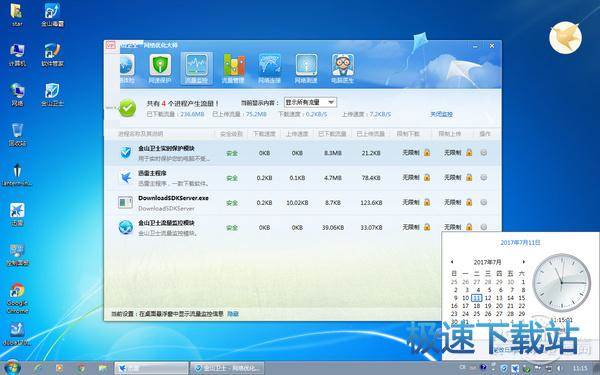Image resolution: width=600 pixels, height=375 pixels.
Task: Open the 网速保护 shield tool
Action: click(160, 69)
